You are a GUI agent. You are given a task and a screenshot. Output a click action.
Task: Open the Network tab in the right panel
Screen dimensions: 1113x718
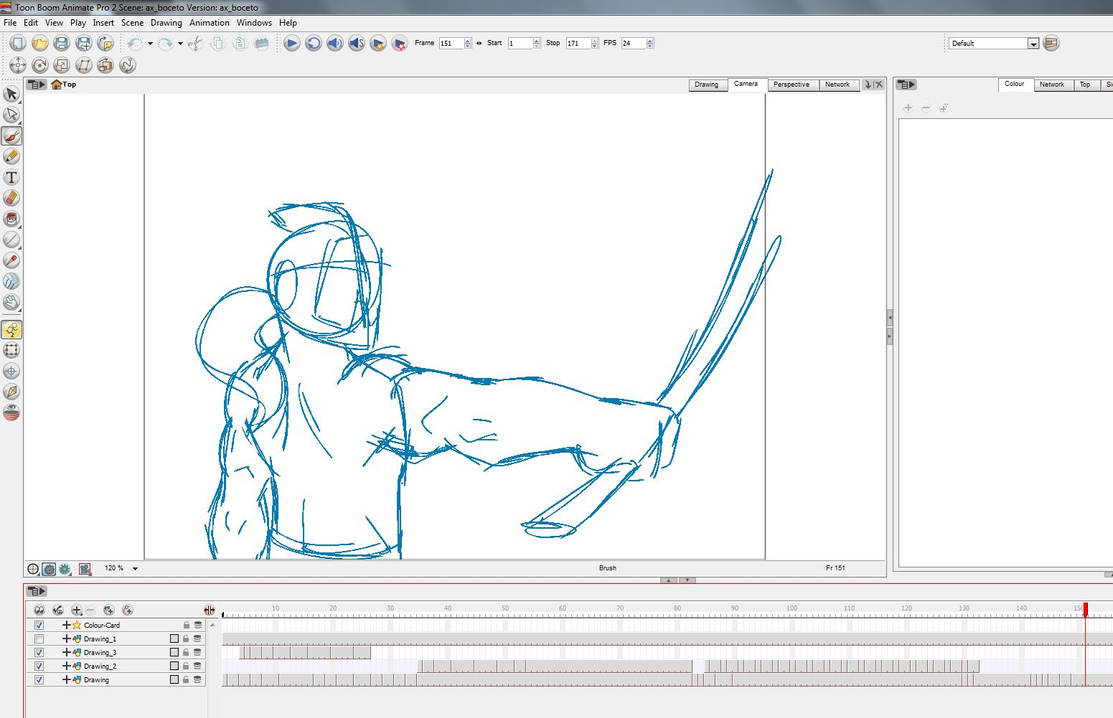(1052, 84)
